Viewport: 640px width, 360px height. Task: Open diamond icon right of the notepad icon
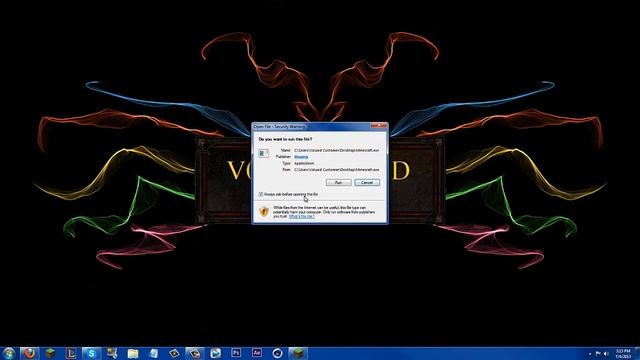(174, 353)
